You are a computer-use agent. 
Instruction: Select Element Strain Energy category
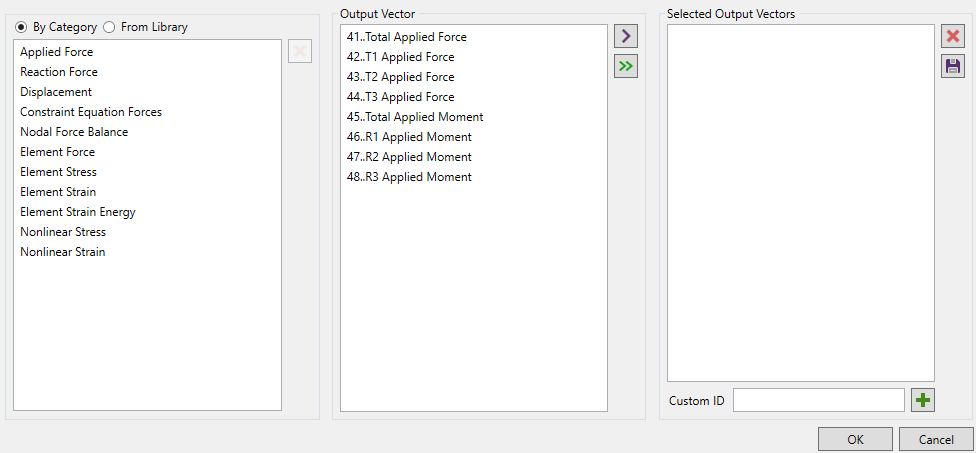pos(78,212)
